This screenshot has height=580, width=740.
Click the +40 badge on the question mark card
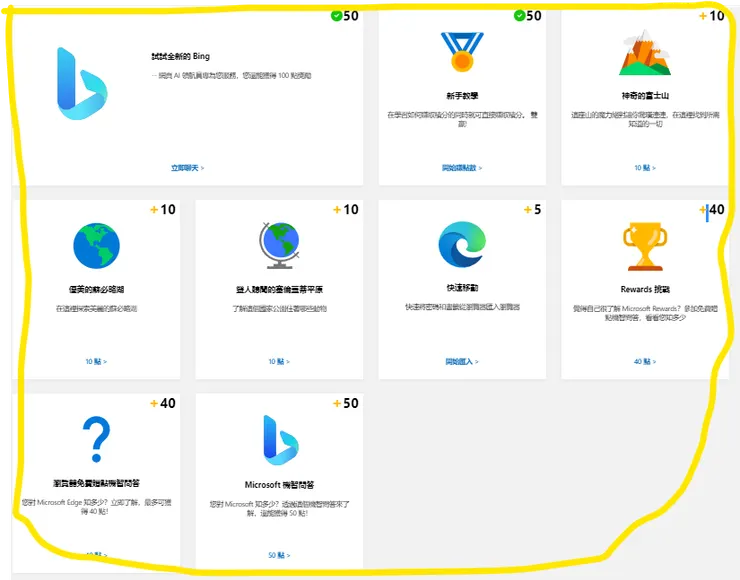(162, 403)
